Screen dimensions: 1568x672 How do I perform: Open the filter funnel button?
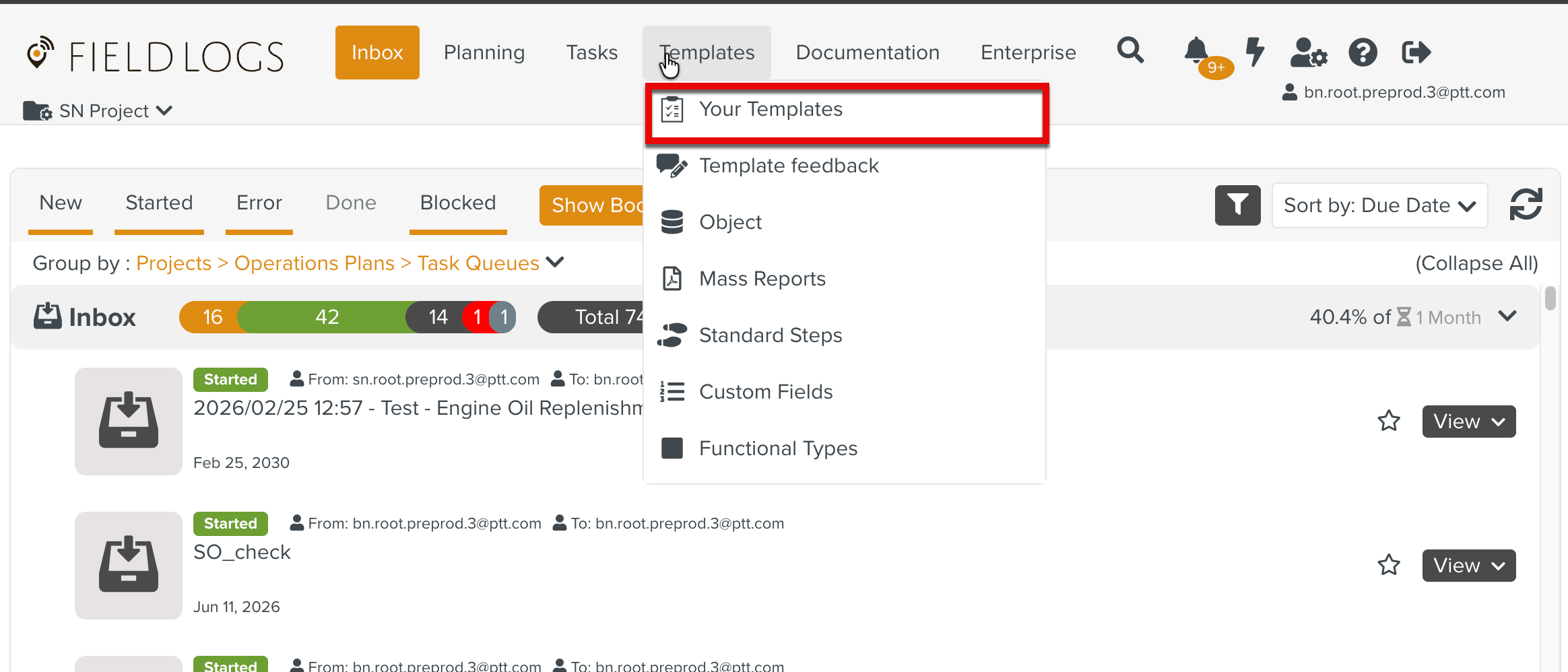(1237, 205)
